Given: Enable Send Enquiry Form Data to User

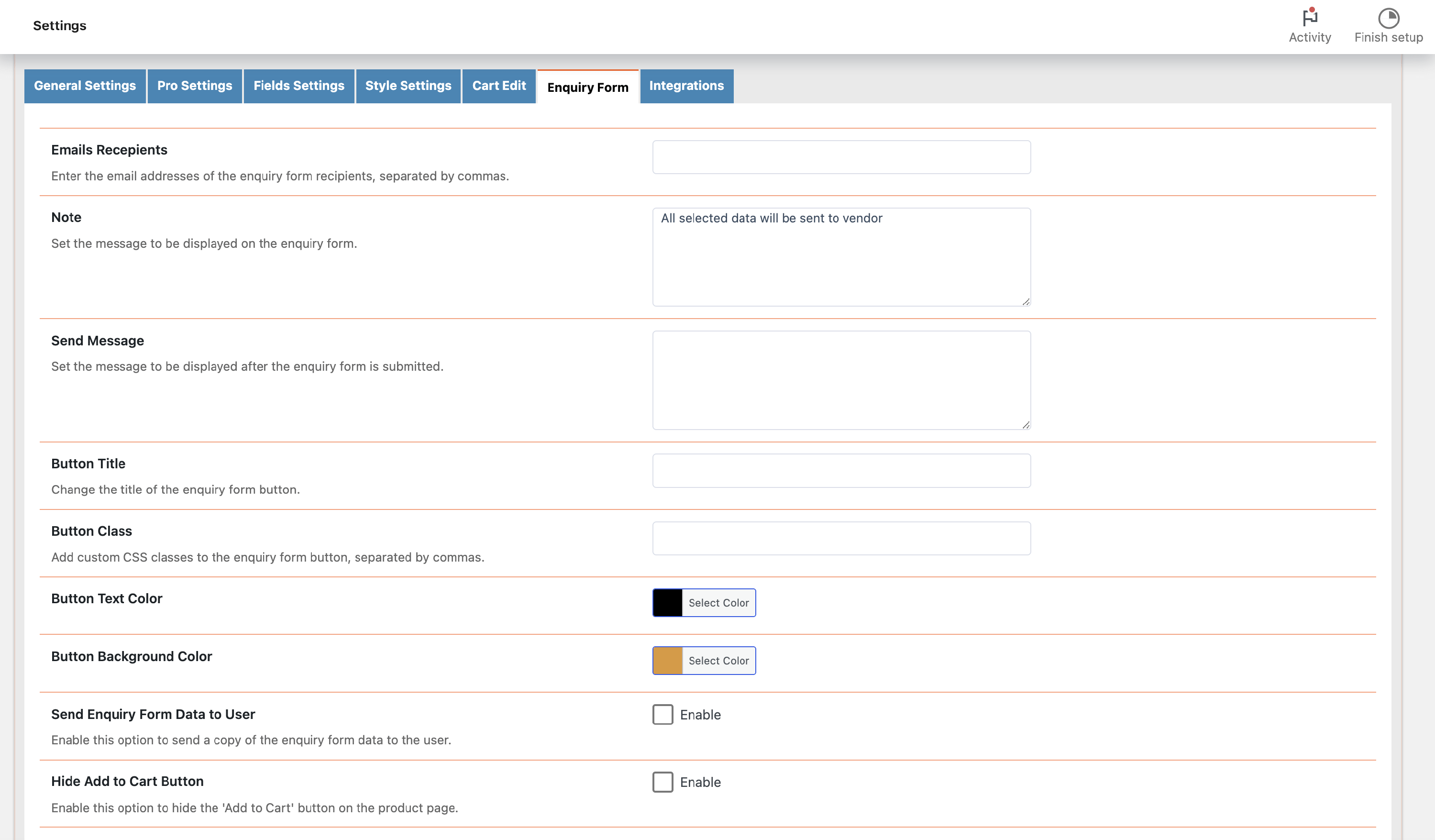Looking at the screenshot, I should click(662, 714).
